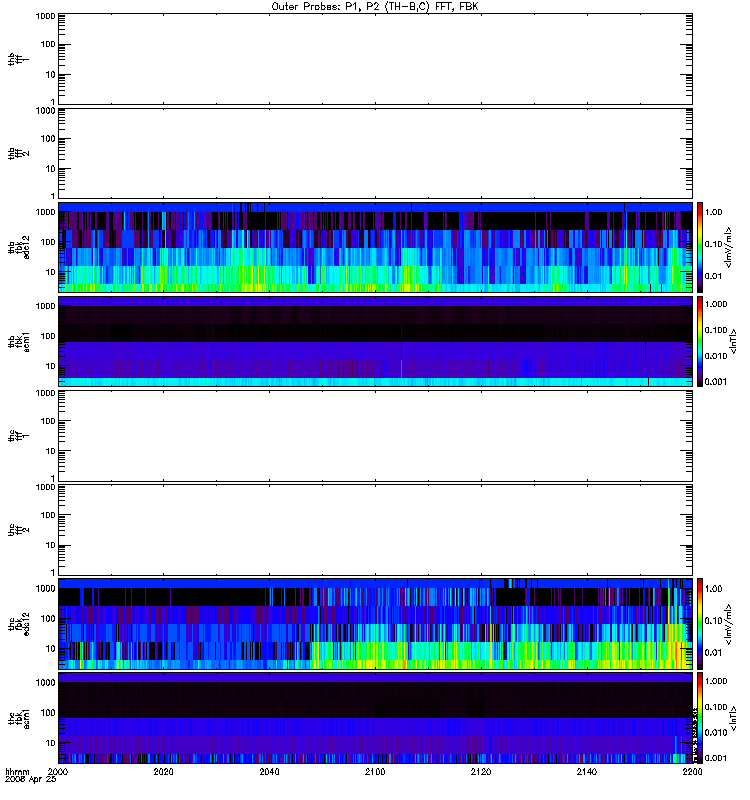Click the empty thc fff 1 plot panel
Viewport: 750px width, 800px height.
coord(375,436)
